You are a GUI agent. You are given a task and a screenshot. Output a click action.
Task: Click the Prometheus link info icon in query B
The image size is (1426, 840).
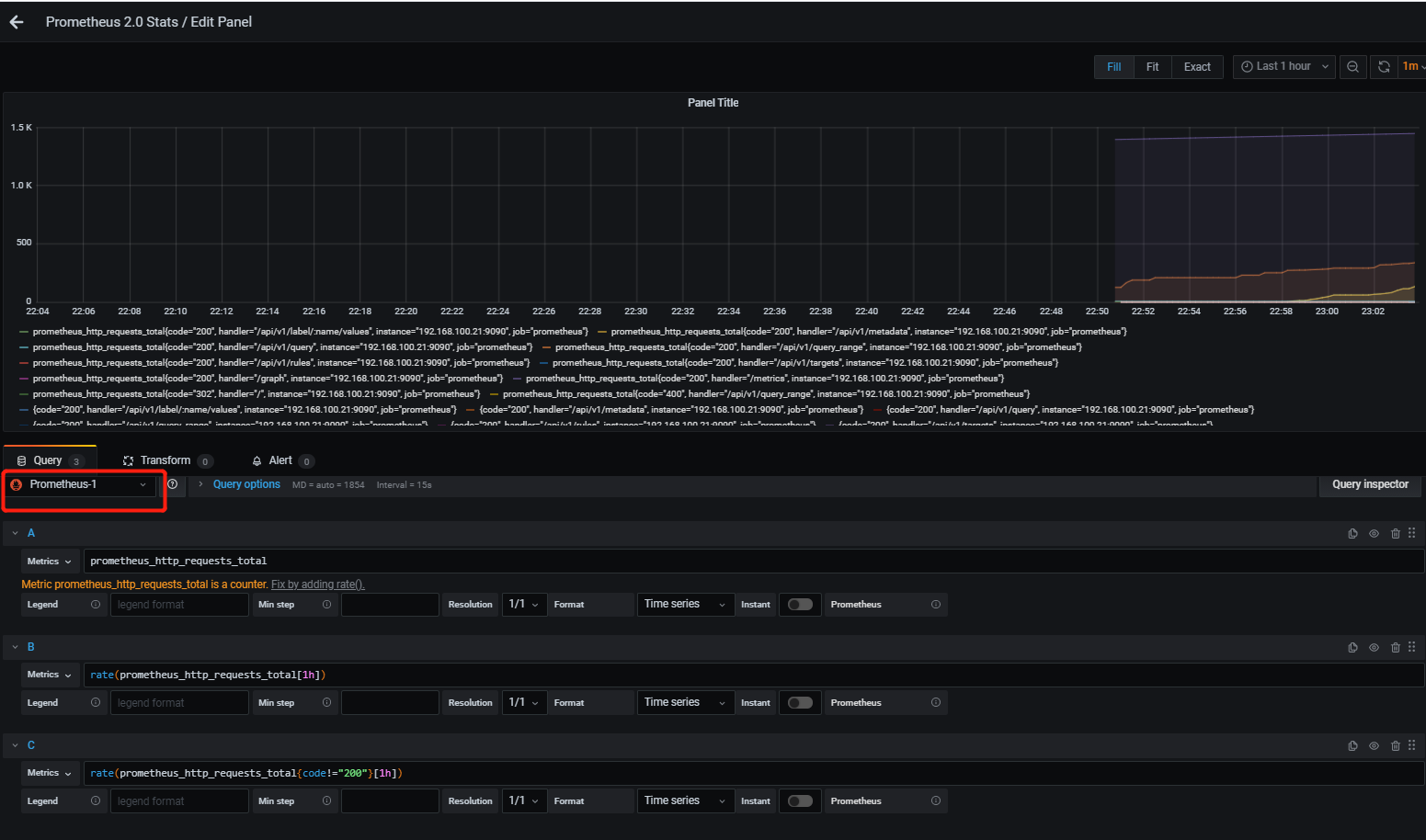coord(936,703)
